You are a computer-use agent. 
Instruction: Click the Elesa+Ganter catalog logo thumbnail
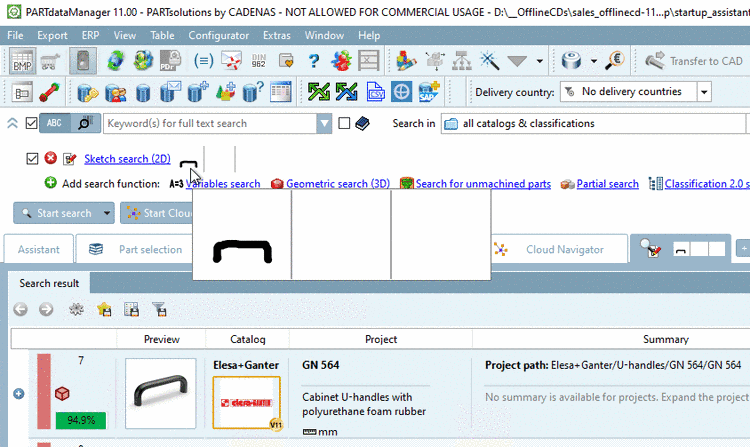pos(246,402)
